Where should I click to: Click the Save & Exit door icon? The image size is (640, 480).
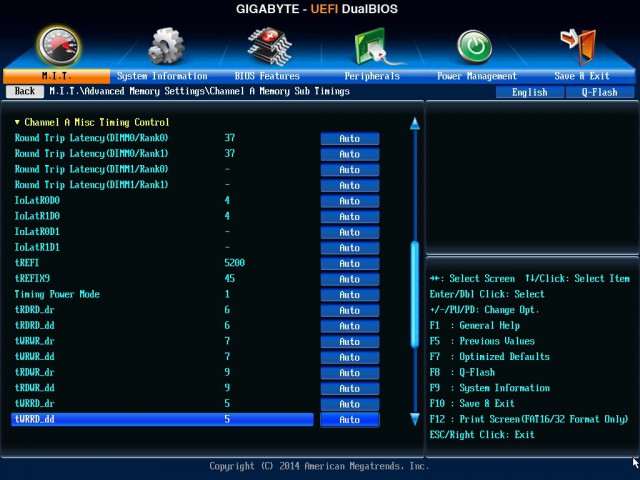[579, 47]
